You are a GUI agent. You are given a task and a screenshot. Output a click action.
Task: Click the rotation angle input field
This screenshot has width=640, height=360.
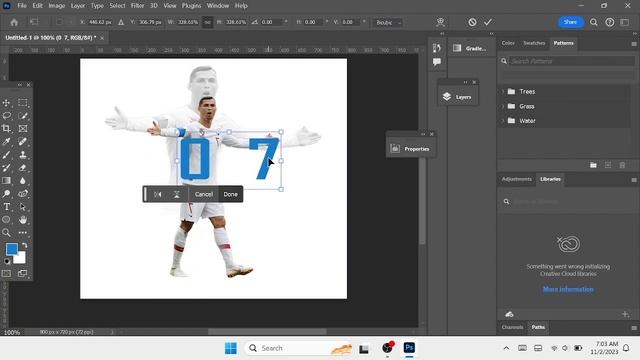coord(271,22)
